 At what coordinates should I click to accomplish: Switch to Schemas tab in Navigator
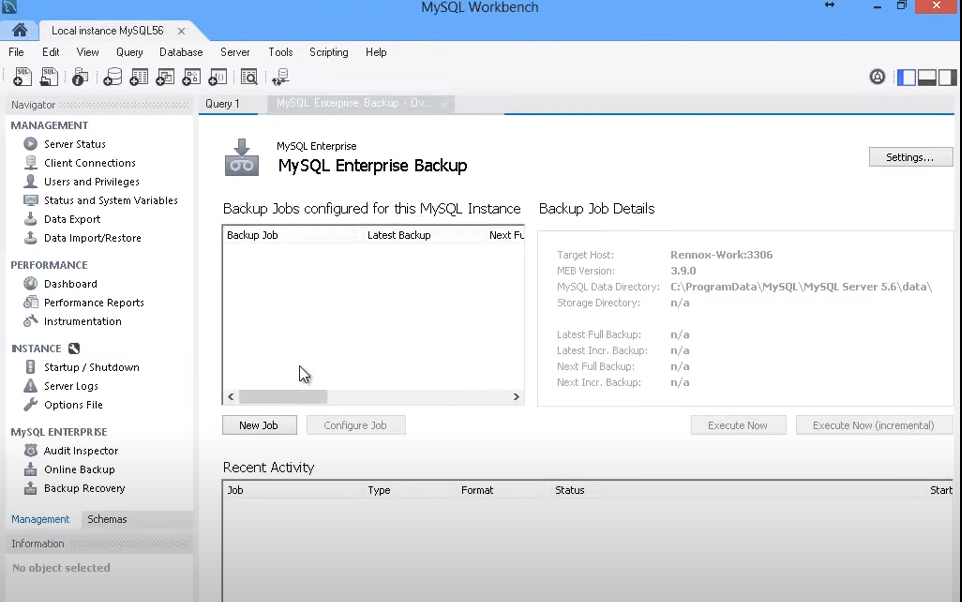pos(107,519)
